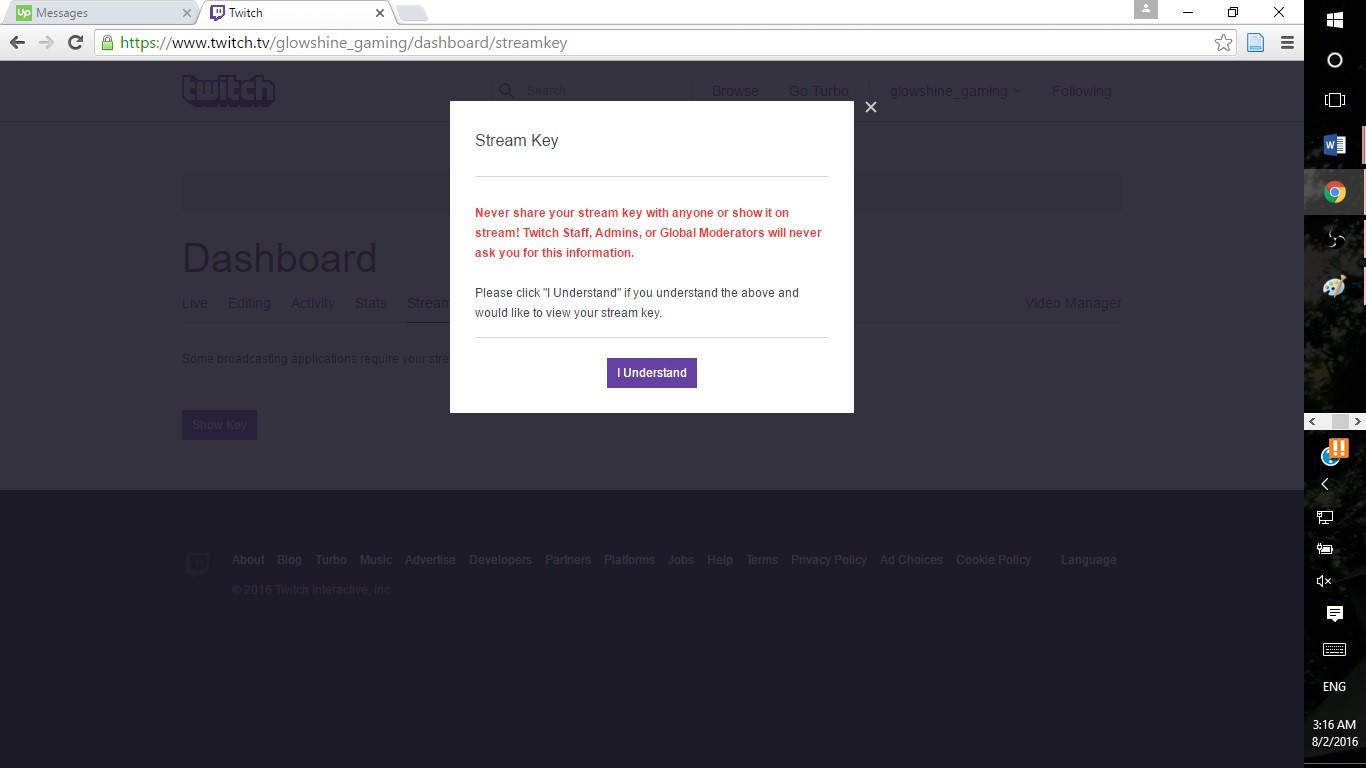Click the forward navigation arrow
The height and width of the screenshot is (768, 1366).
46,42
